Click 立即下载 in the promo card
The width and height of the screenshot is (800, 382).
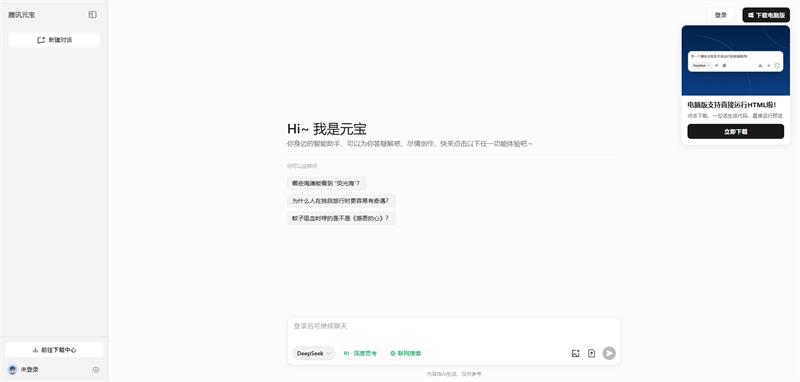tap(736, 132)
